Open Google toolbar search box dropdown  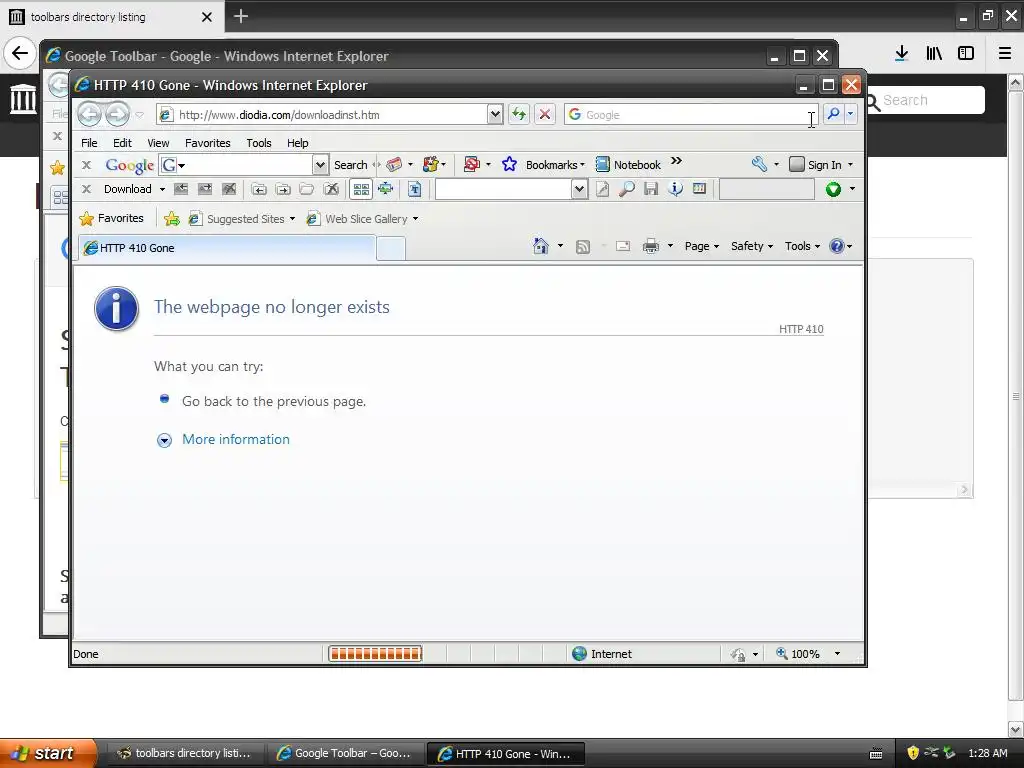[320, 165]
